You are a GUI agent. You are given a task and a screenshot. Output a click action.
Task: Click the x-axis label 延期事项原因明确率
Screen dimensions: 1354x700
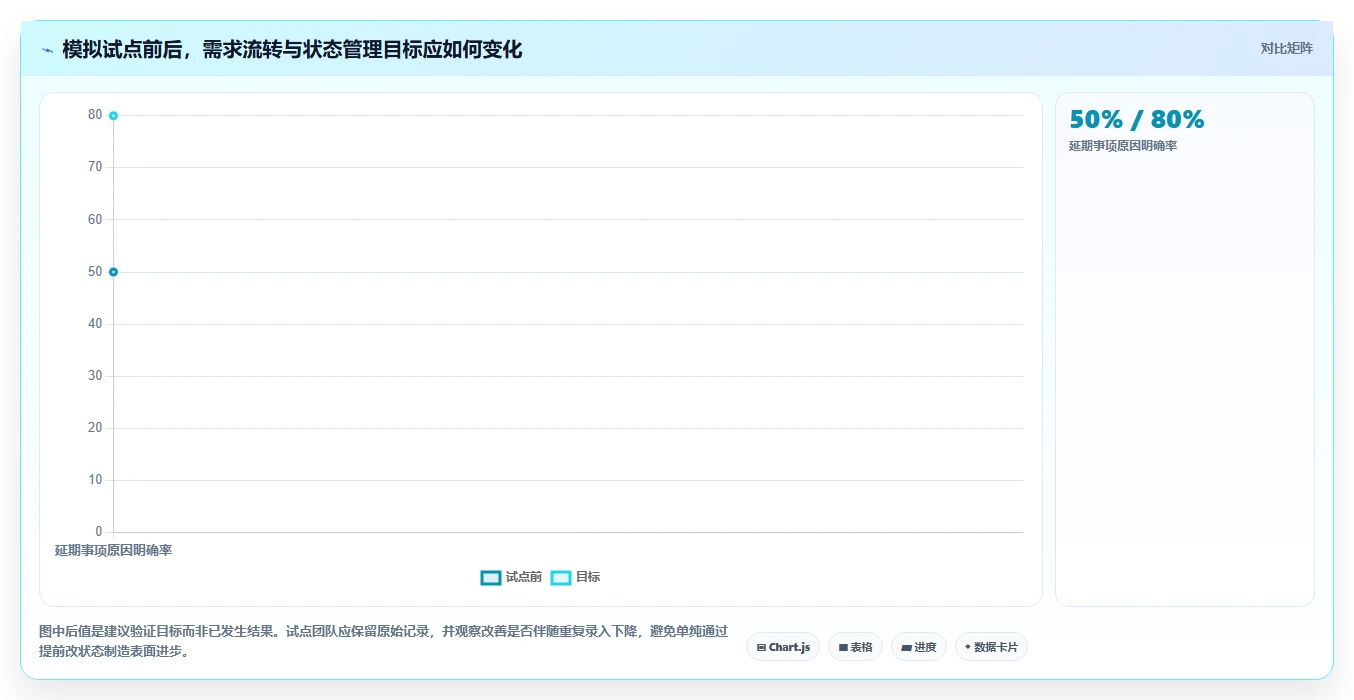tap(113, 551)
